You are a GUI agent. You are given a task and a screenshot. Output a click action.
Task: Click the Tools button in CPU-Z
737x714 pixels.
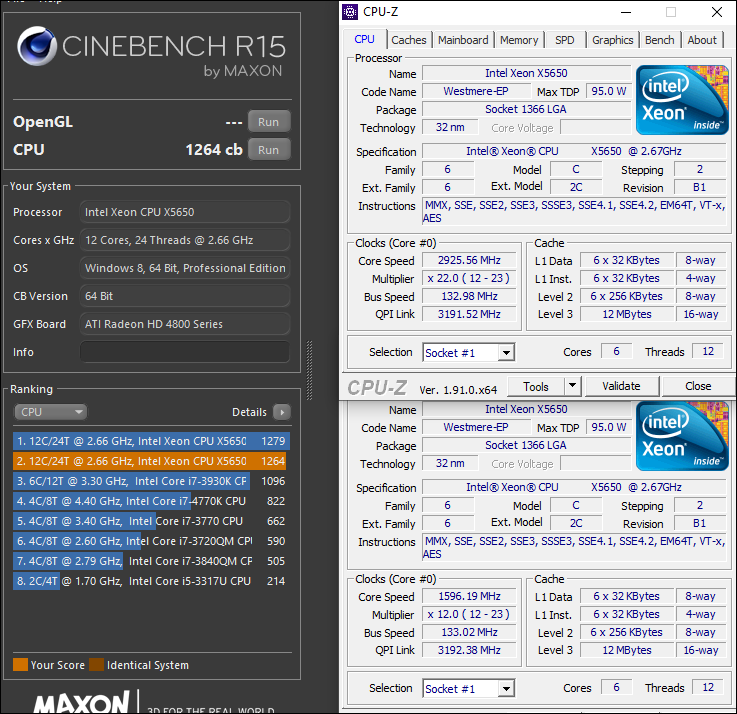536,386
